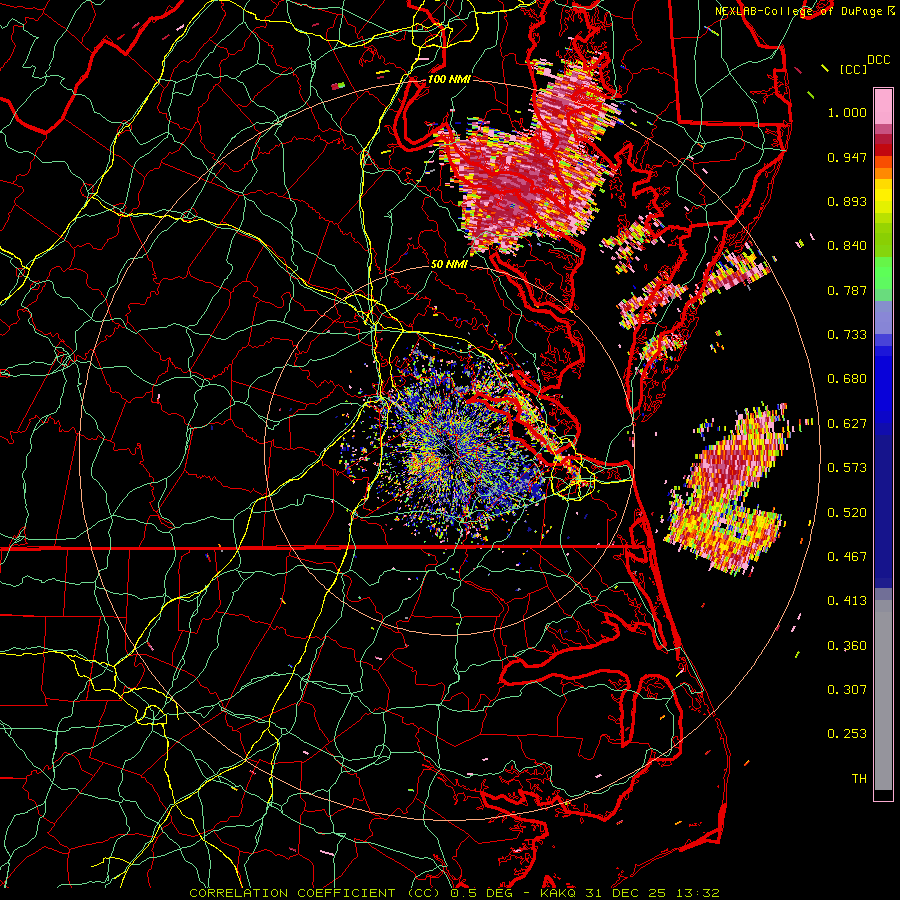Click the 0.573 legend value
The height and width of the screenshot is (900, 900).
(x=847, y=468)
